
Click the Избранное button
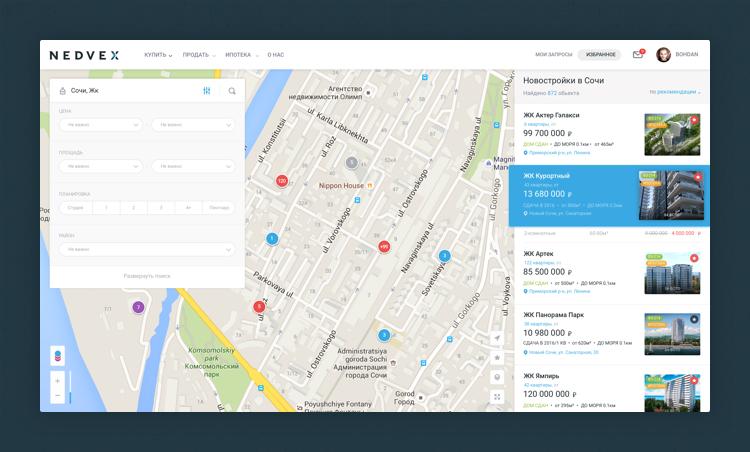[600, 55]
